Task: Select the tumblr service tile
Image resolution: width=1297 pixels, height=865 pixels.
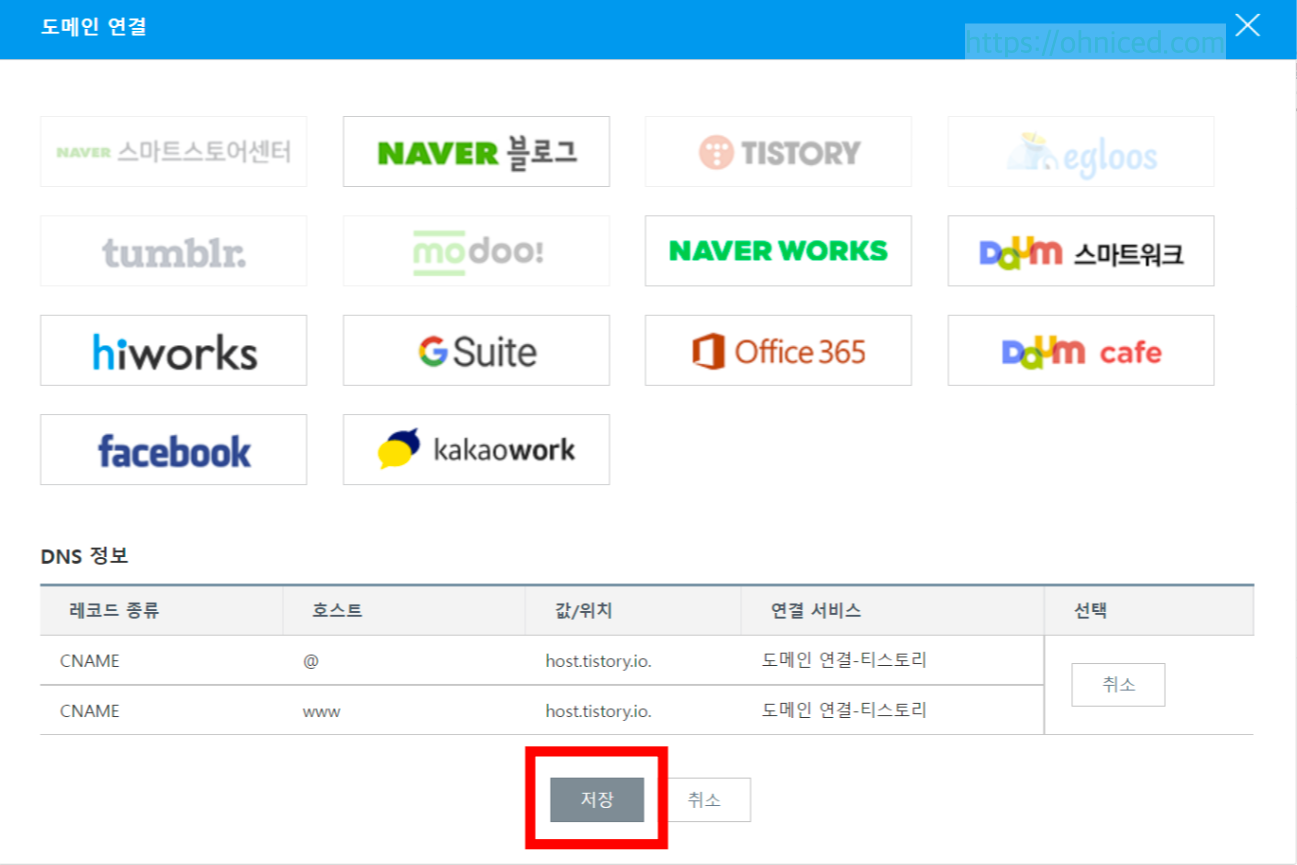Action: tap(174, 251)
